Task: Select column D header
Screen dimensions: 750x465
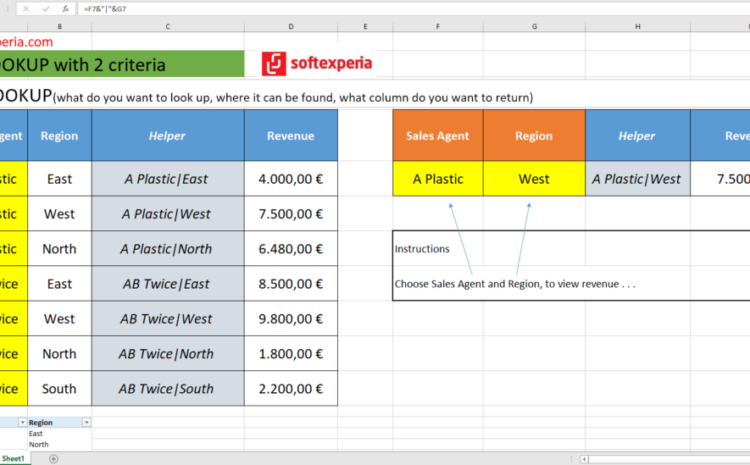Action: (x=291, y=27)
